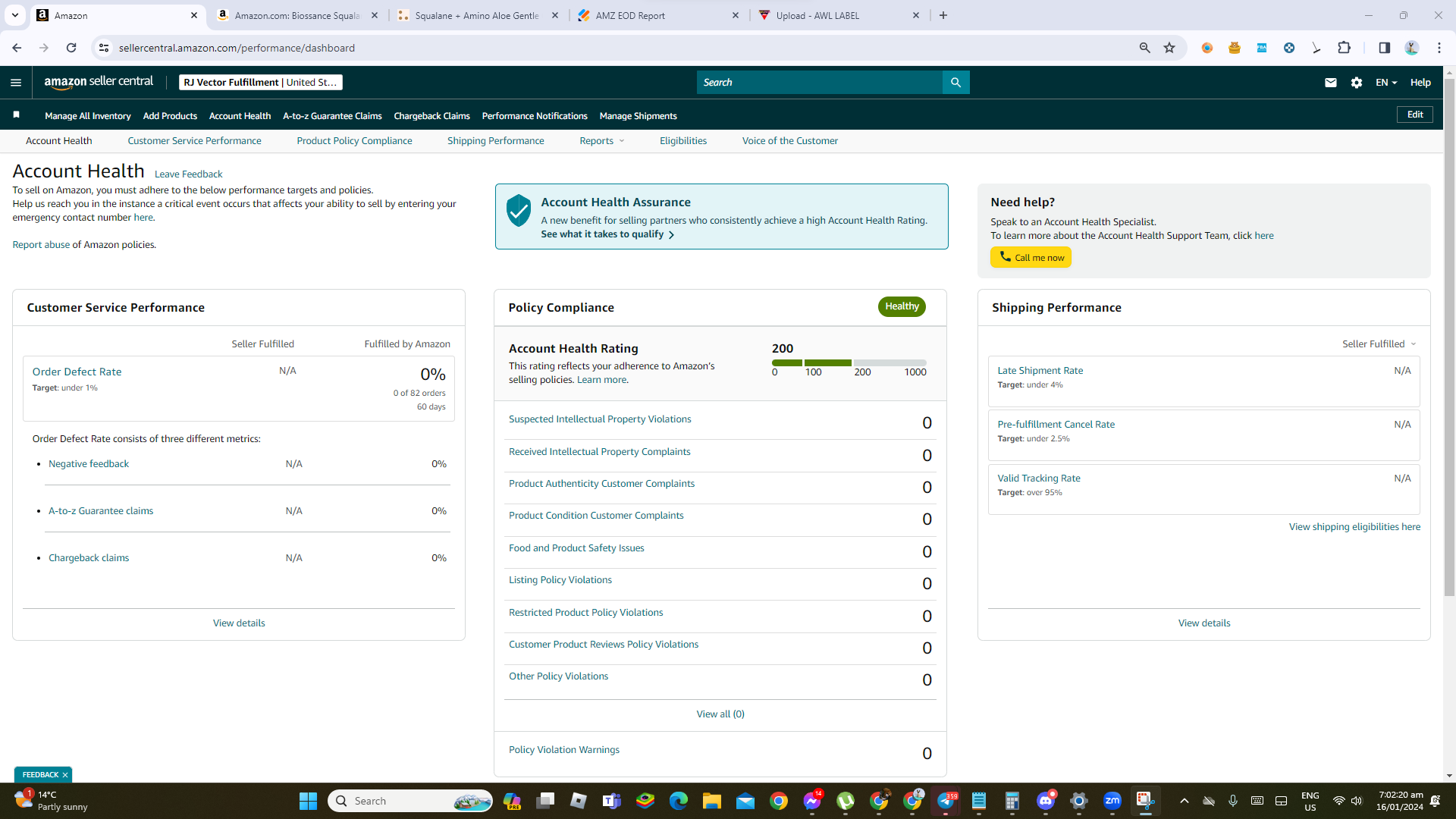Reload the page with the refresh icon

[x=71, y=48]
